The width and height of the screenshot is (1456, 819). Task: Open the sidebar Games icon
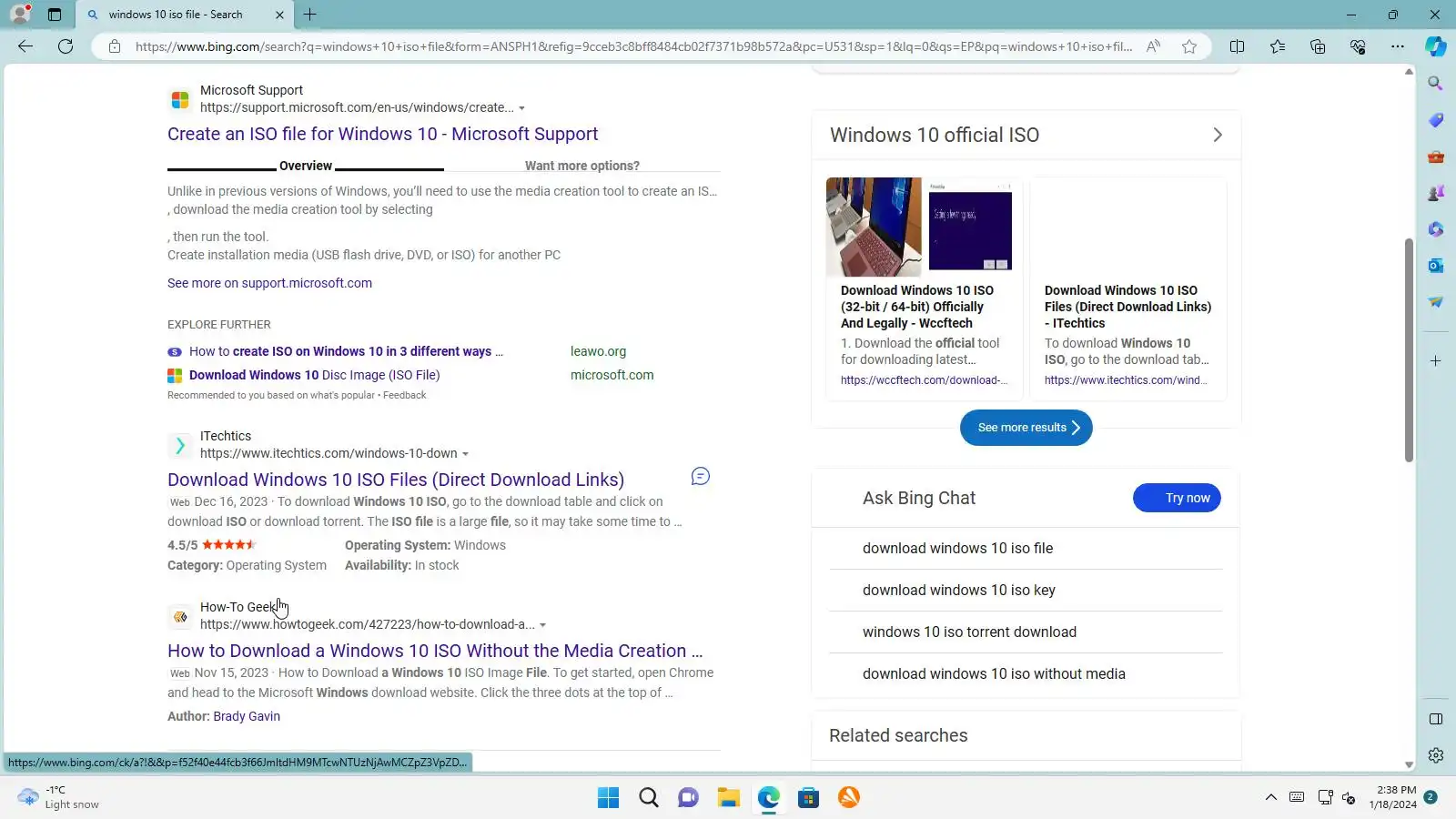click(x=1436, y=193)
